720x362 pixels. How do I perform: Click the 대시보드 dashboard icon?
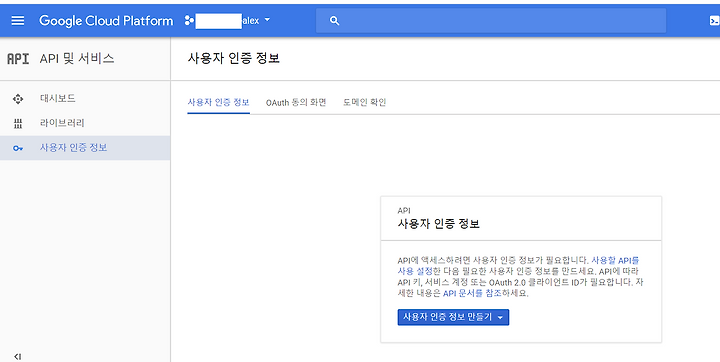18,99
